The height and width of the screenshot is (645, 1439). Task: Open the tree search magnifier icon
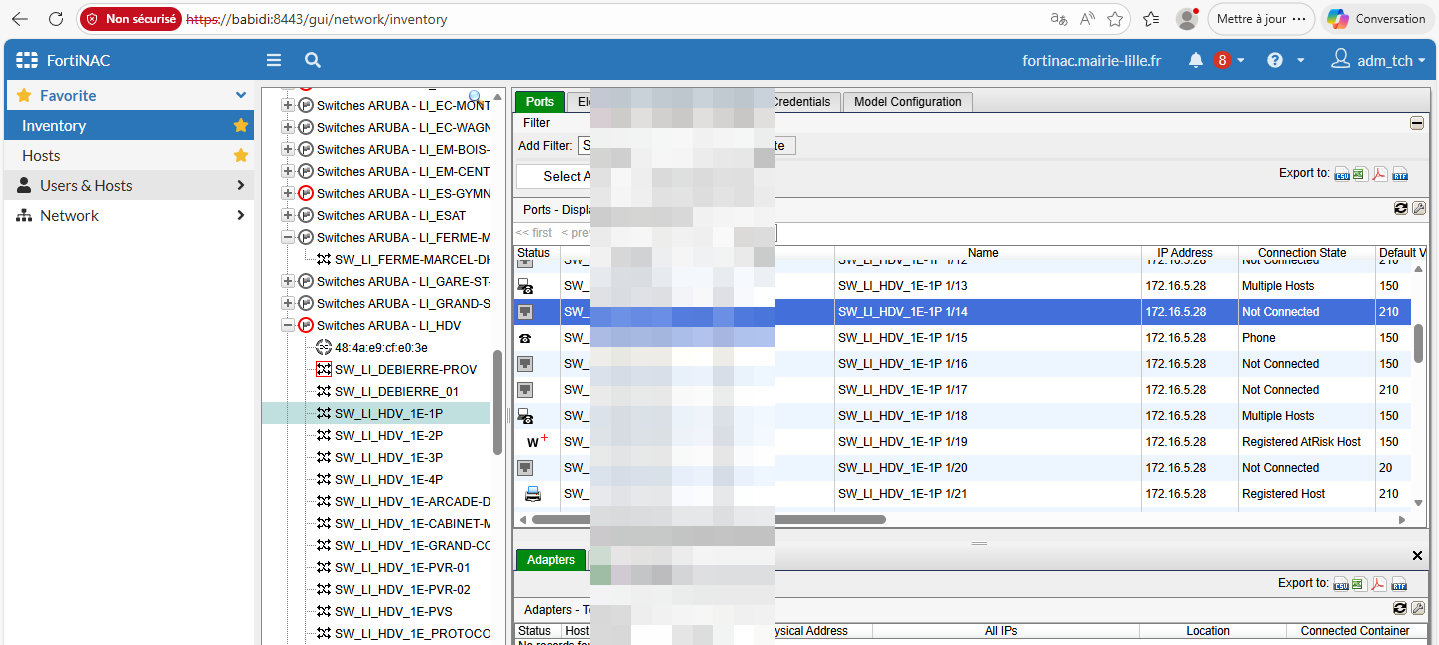(476, 97)
